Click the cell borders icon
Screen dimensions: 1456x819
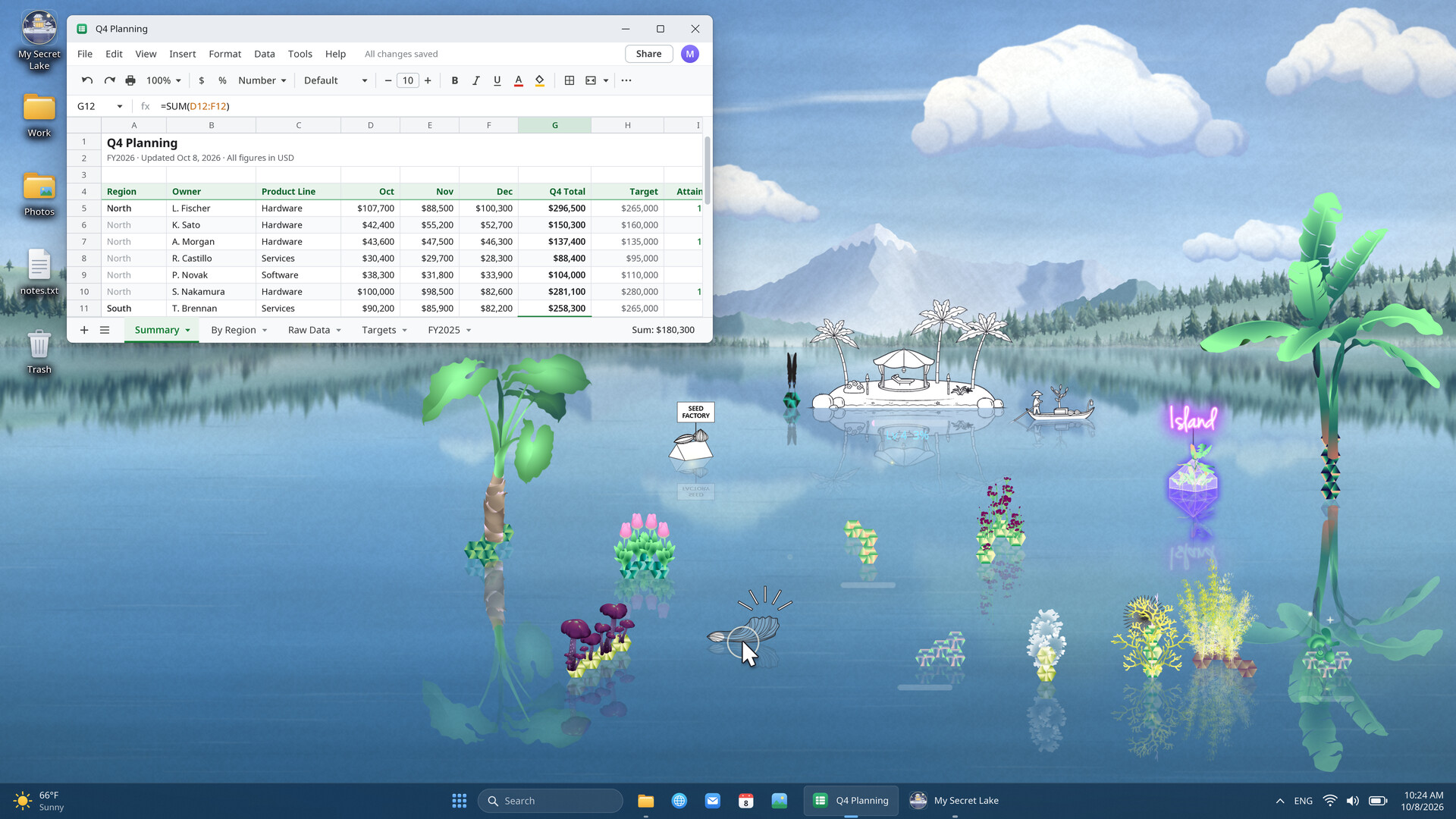pyautogui.click(x=569, y=80)
